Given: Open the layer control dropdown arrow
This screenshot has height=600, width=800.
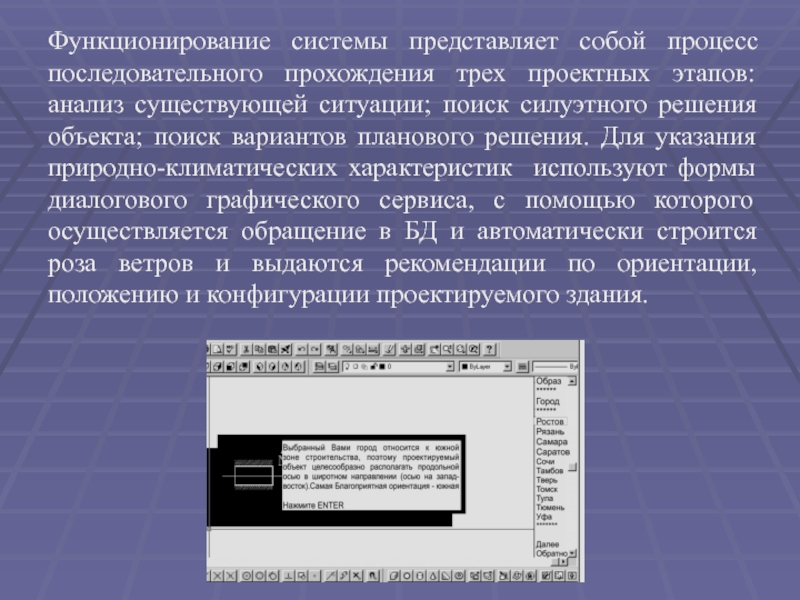Looking at the screenshot, I should point(451,367).
